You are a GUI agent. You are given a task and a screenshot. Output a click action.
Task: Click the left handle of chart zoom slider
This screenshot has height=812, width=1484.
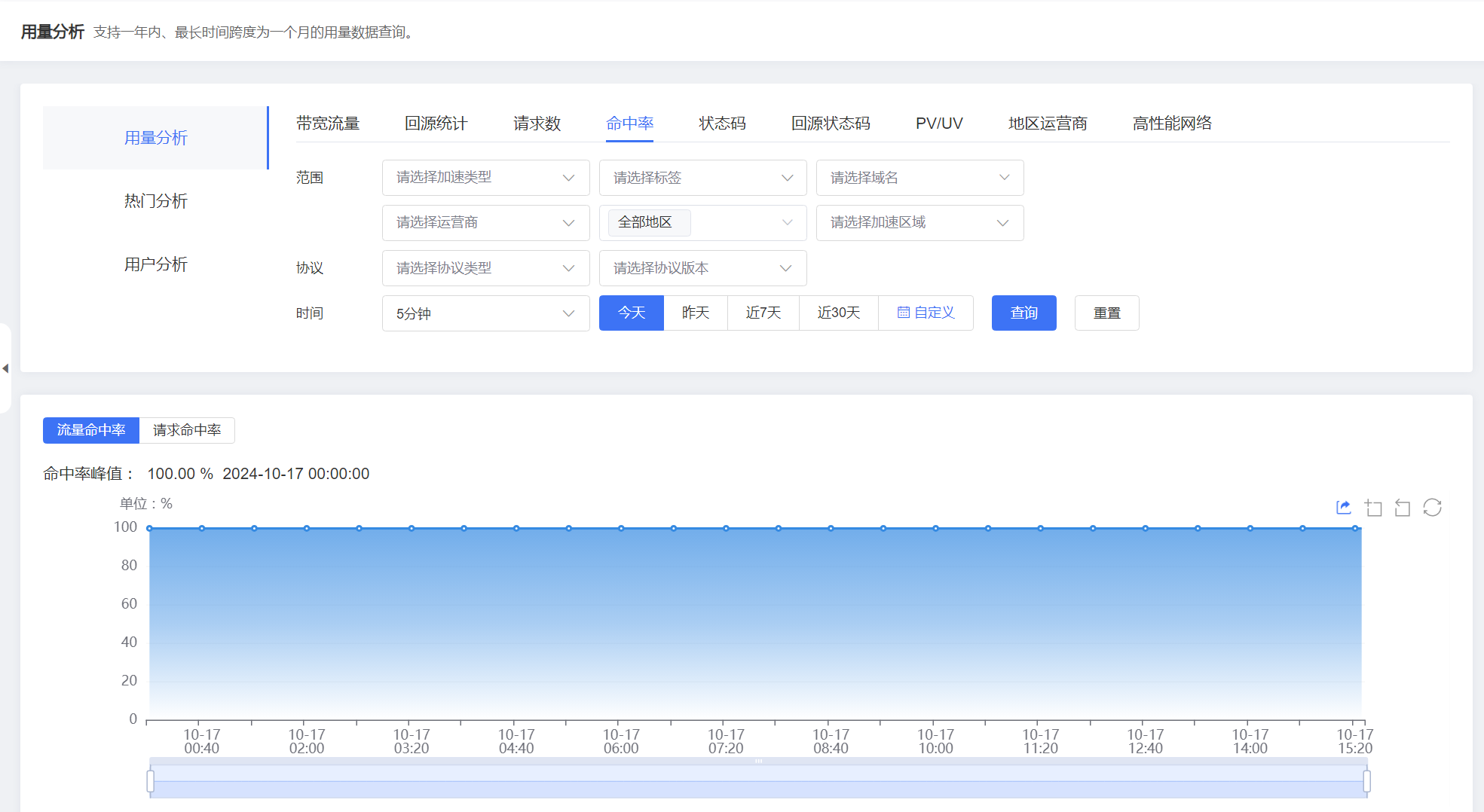pyautogui.click(x=151, y=781)
